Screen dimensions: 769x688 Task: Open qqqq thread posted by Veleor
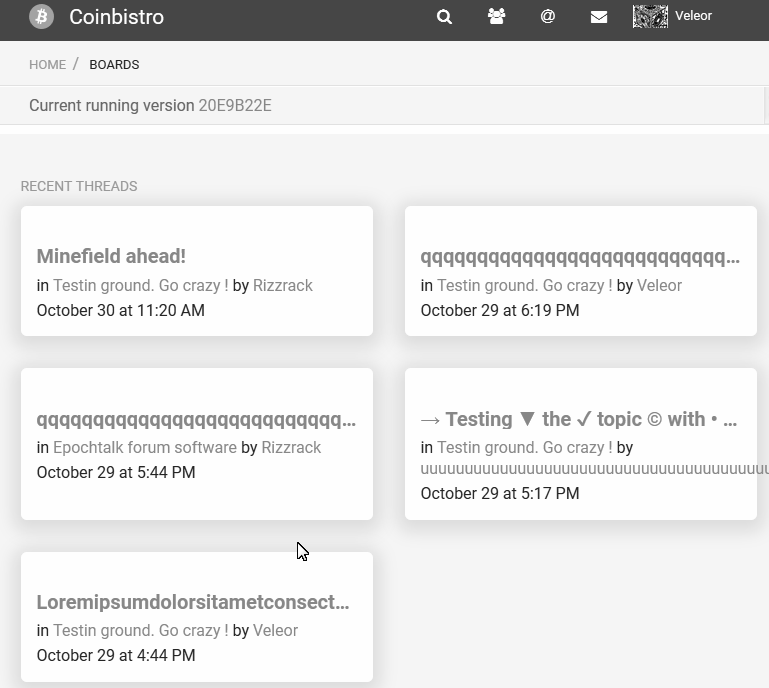coord(580,256)
